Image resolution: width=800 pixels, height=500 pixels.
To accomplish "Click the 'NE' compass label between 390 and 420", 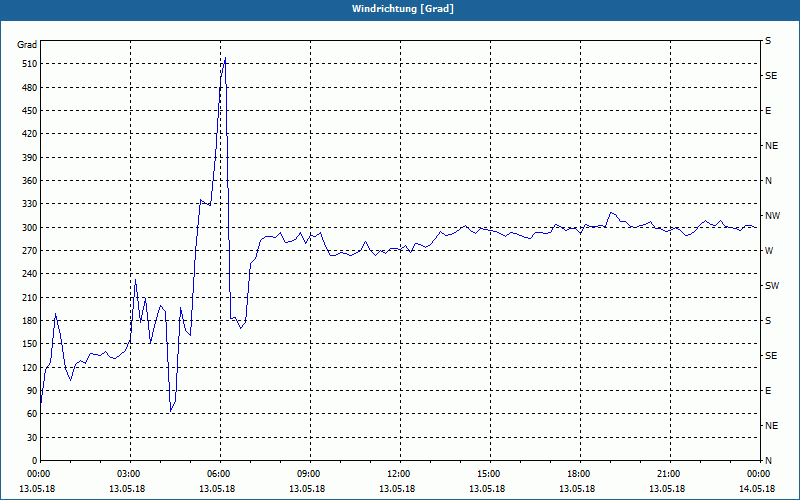I will [771, 146].
